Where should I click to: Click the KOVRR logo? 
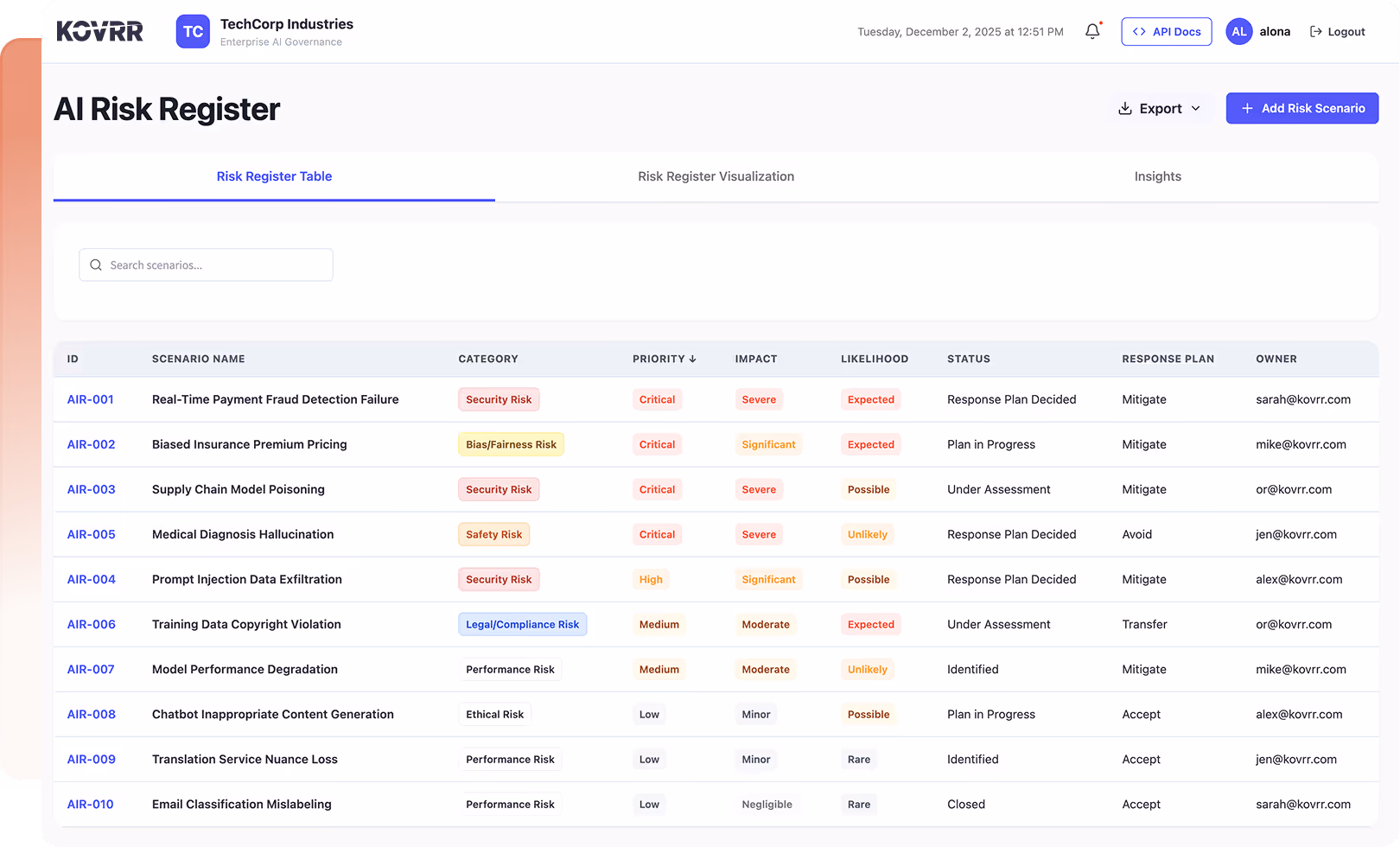tap(99, 31)
